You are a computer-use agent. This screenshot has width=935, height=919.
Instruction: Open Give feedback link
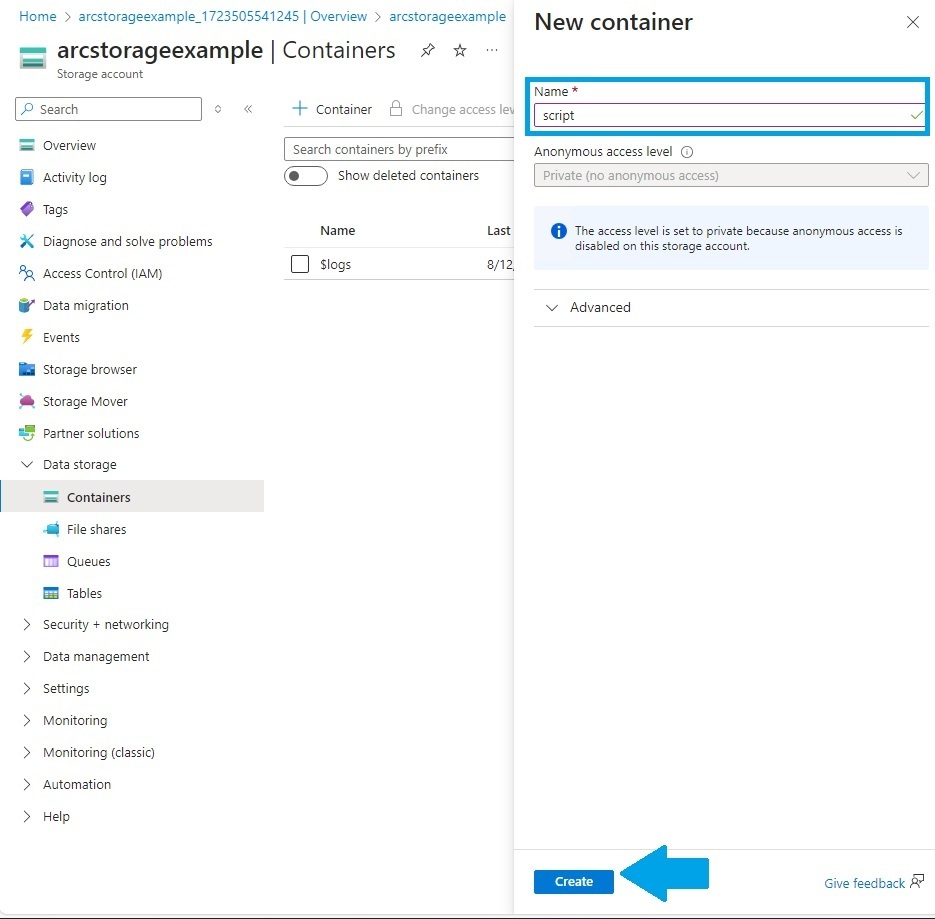click(864, 883)
